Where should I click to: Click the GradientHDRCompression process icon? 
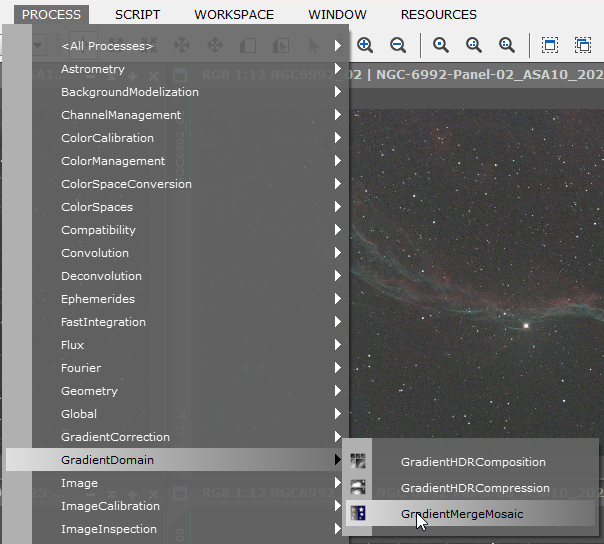tap(358, 487)
